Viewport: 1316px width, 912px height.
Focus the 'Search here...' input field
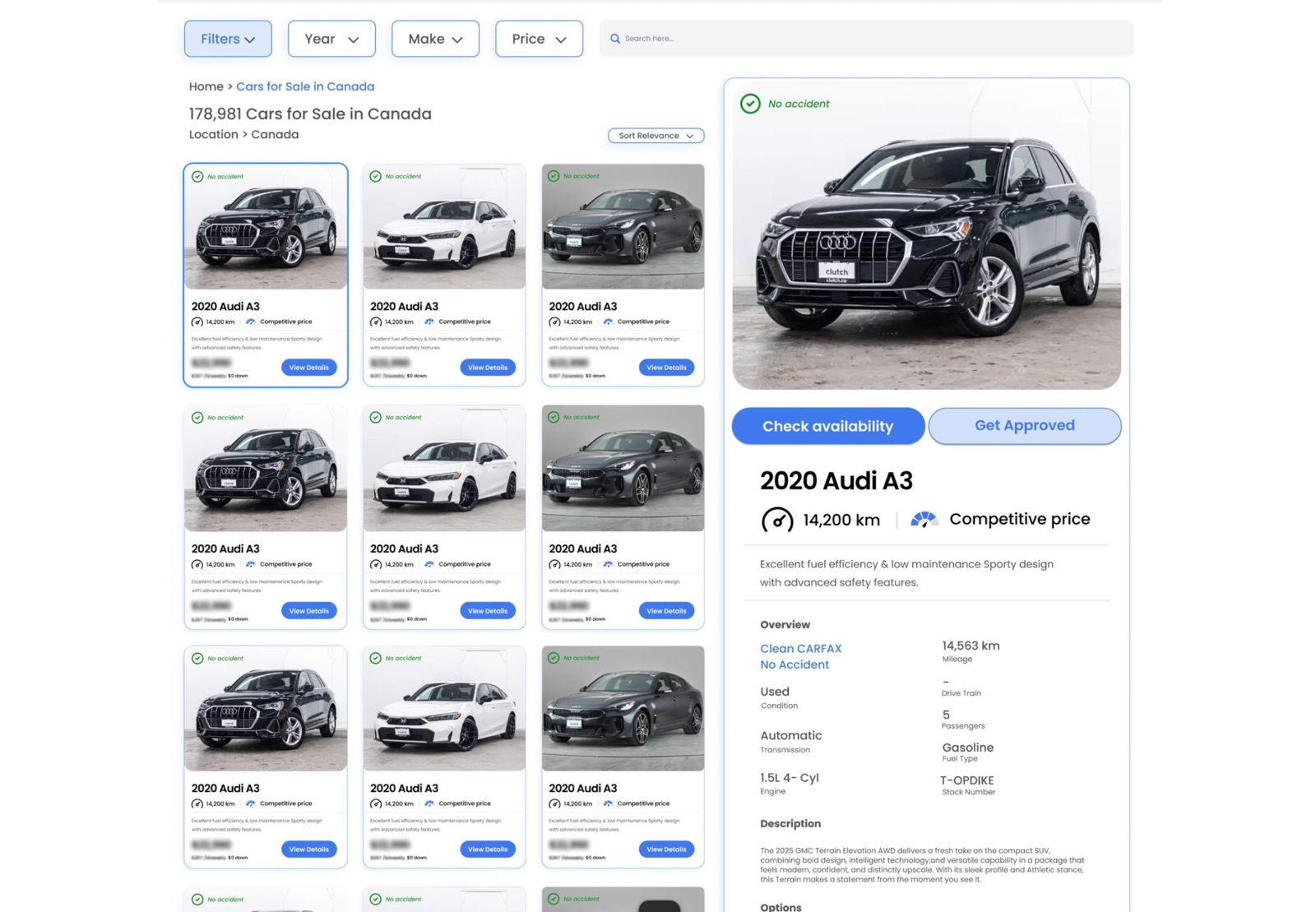tap(866, 39)
